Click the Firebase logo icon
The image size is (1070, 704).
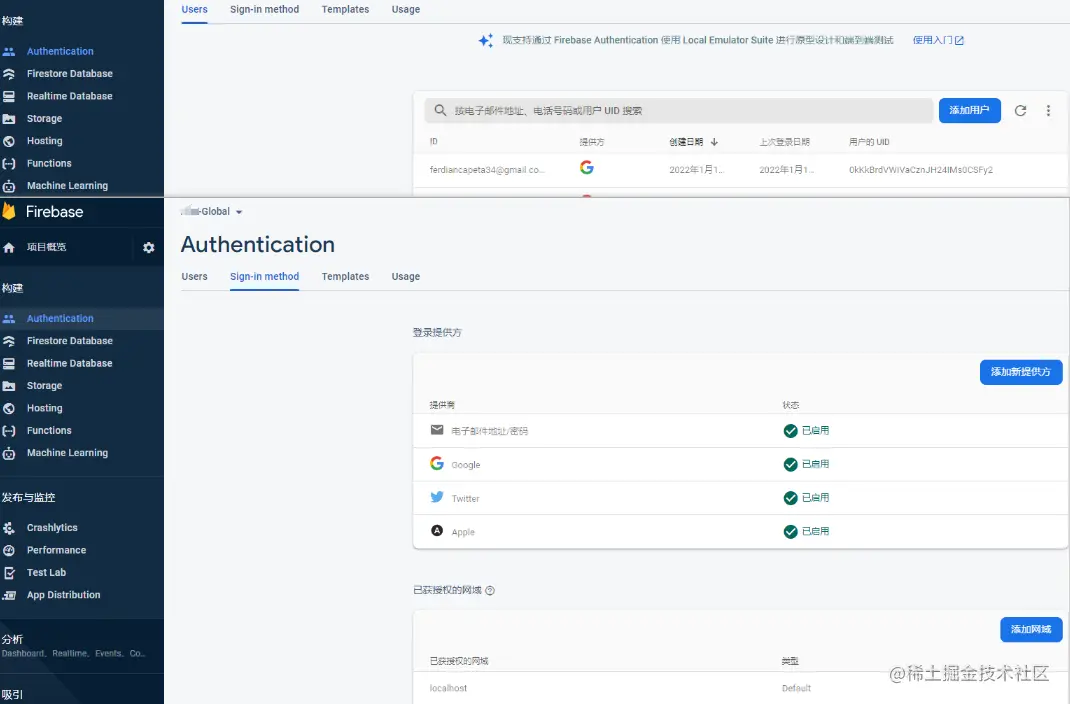[9, 212]
